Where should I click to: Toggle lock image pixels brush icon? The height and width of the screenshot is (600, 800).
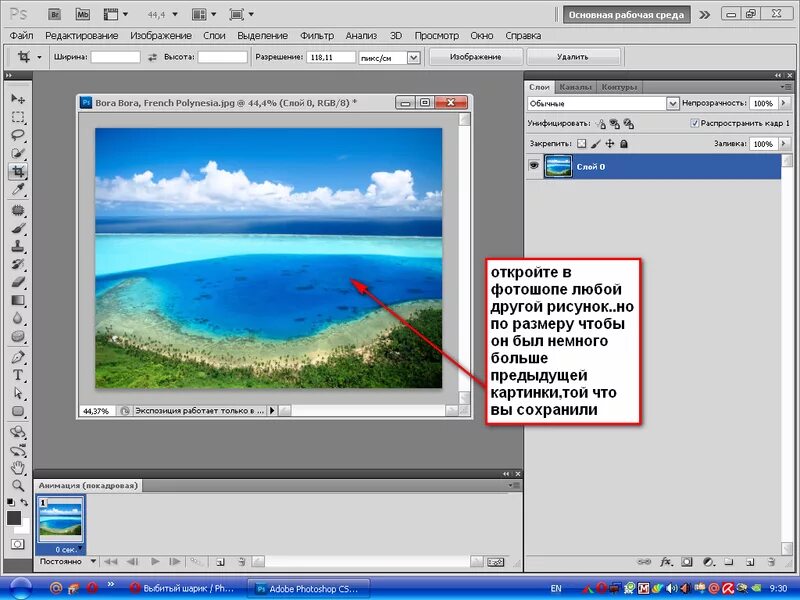[595, 144]
